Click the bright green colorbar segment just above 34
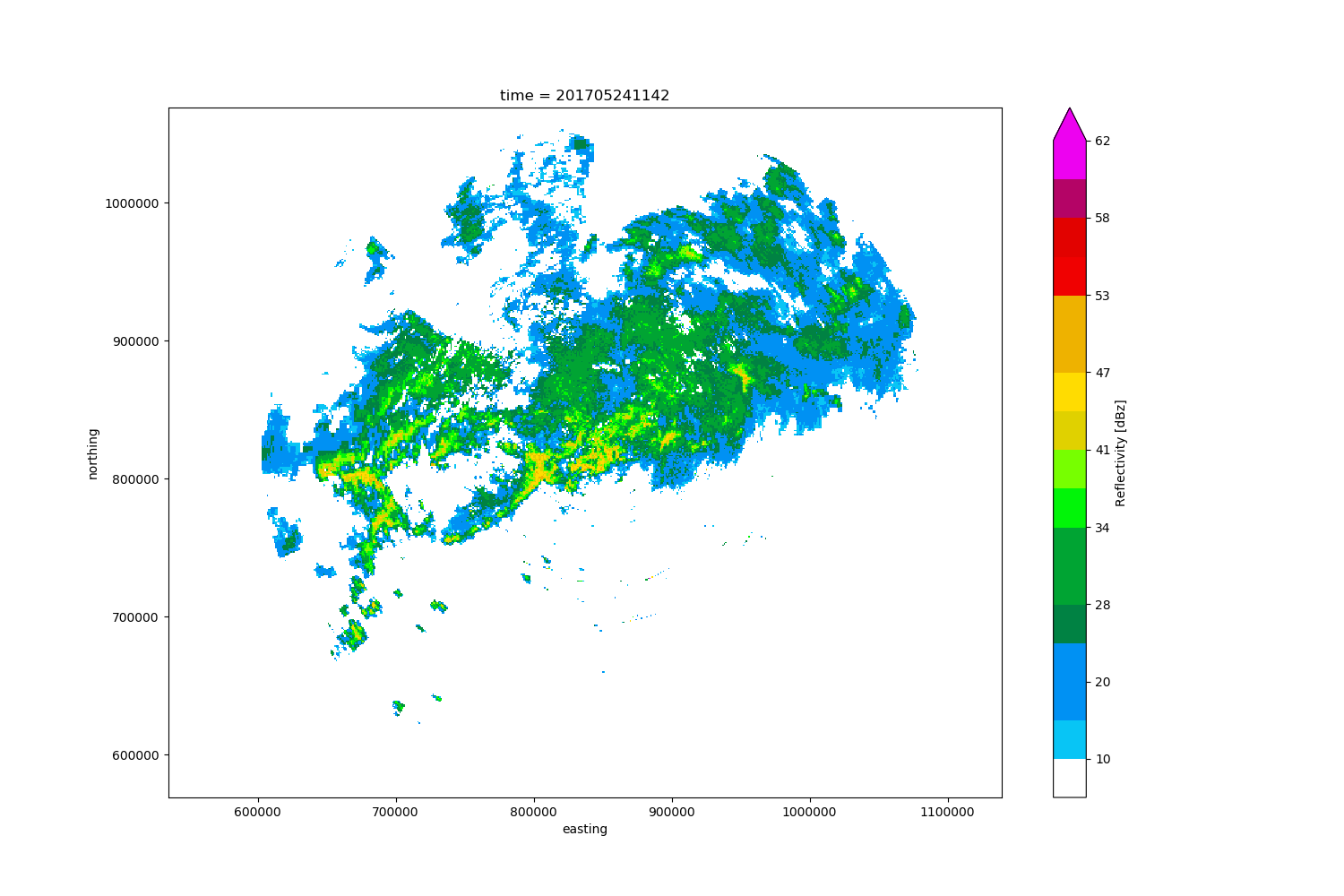This screenshot has width=1344, height=896. [1070, 508]
